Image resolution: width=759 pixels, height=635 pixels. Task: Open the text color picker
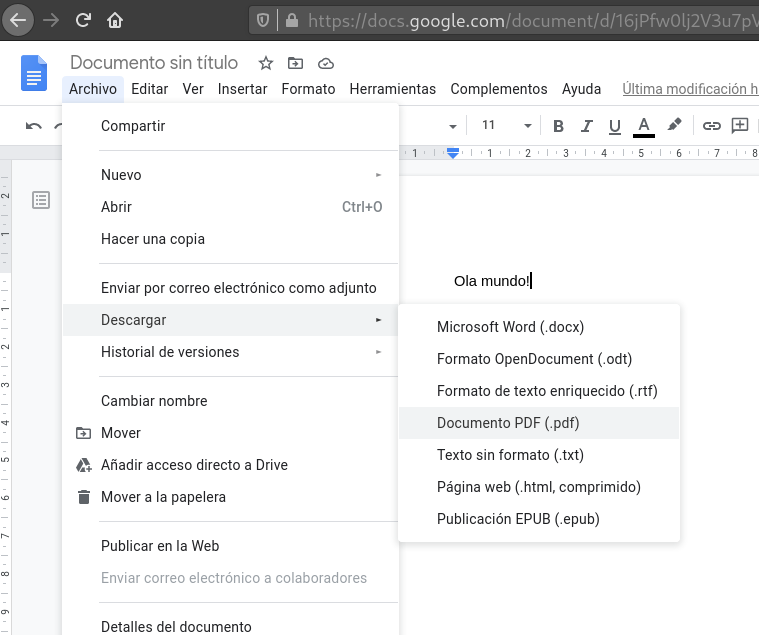(644, 126)
